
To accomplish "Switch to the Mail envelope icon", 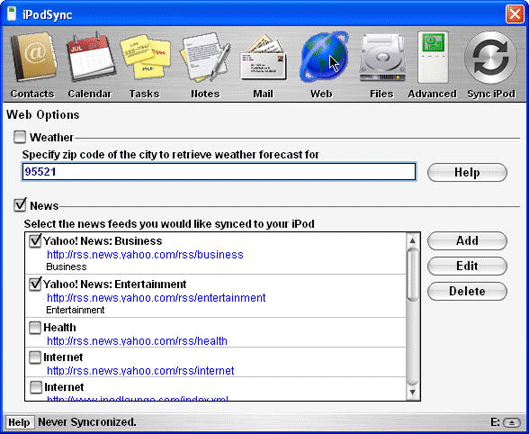I will (263, 57).
